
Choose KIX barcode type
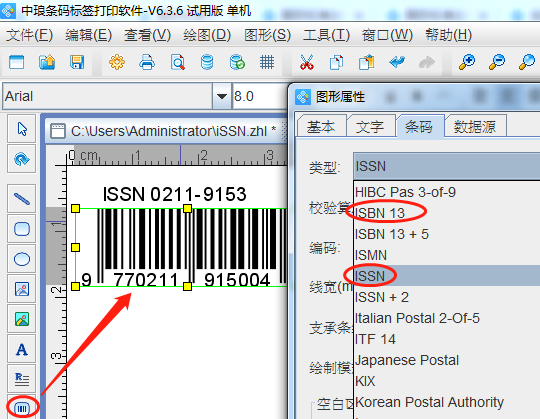coord(447,381)
